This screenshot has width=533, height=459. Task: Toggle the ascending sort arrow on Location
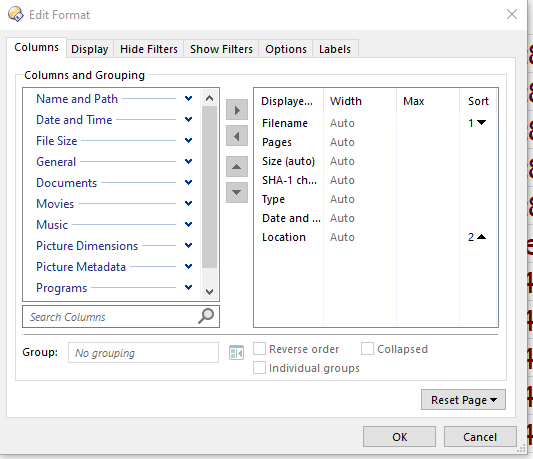pyautogui.click(x=481, y=237)
